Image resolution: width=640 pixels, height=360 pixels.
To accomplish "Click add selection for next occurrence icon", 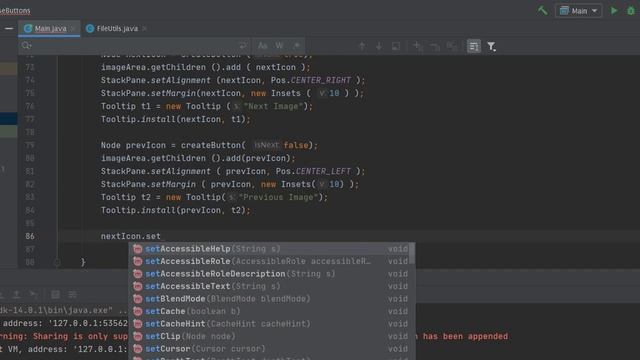I will tap(418, 46).
